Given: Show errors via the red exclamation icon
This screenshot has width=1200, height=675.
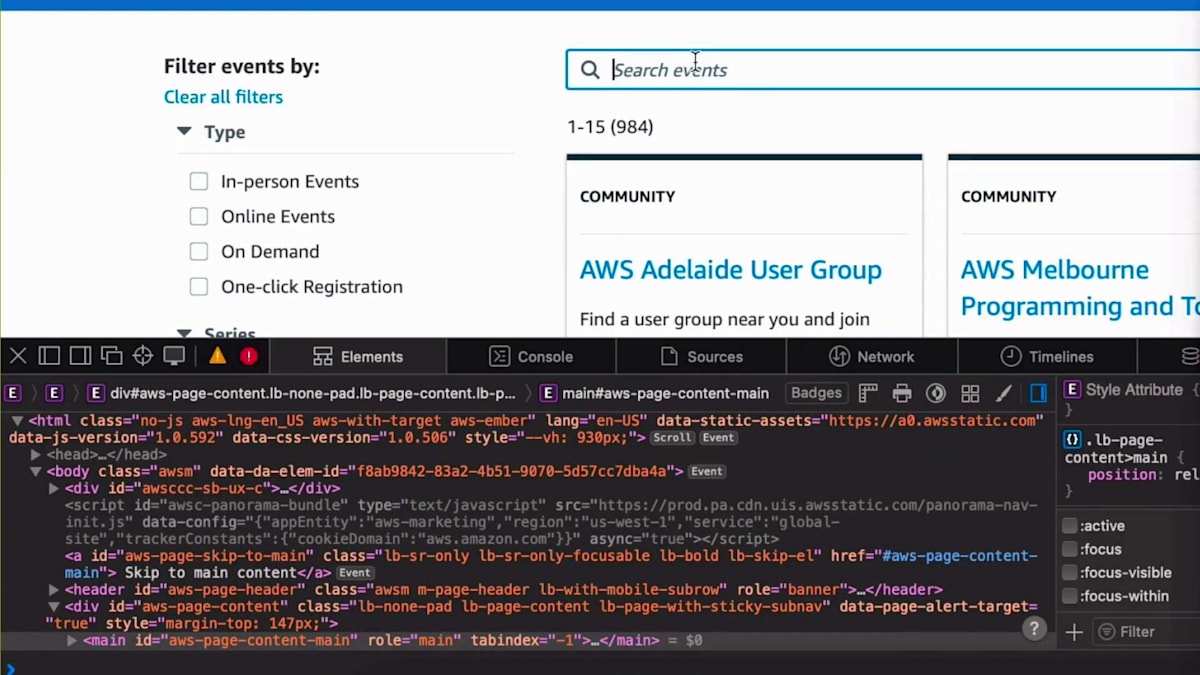Looking at the screenshot, I should point(249,356).
